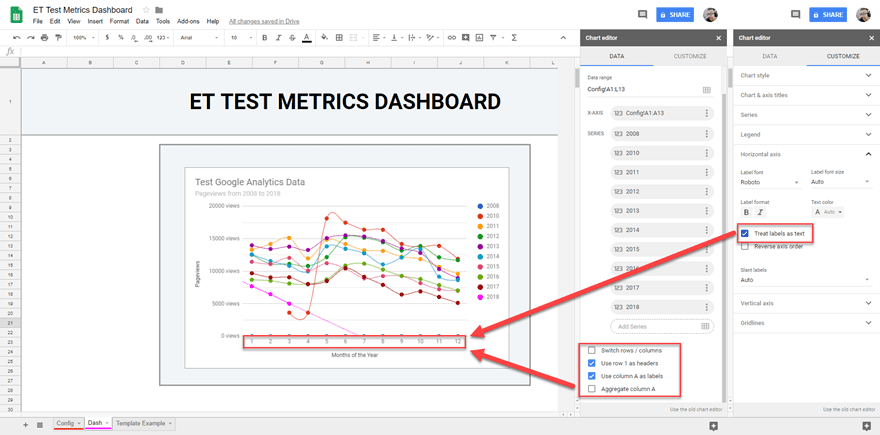Open the Label font Roboto dropdown
The width and height of the screenshot is (880, 435).
(x=770, y=183)
